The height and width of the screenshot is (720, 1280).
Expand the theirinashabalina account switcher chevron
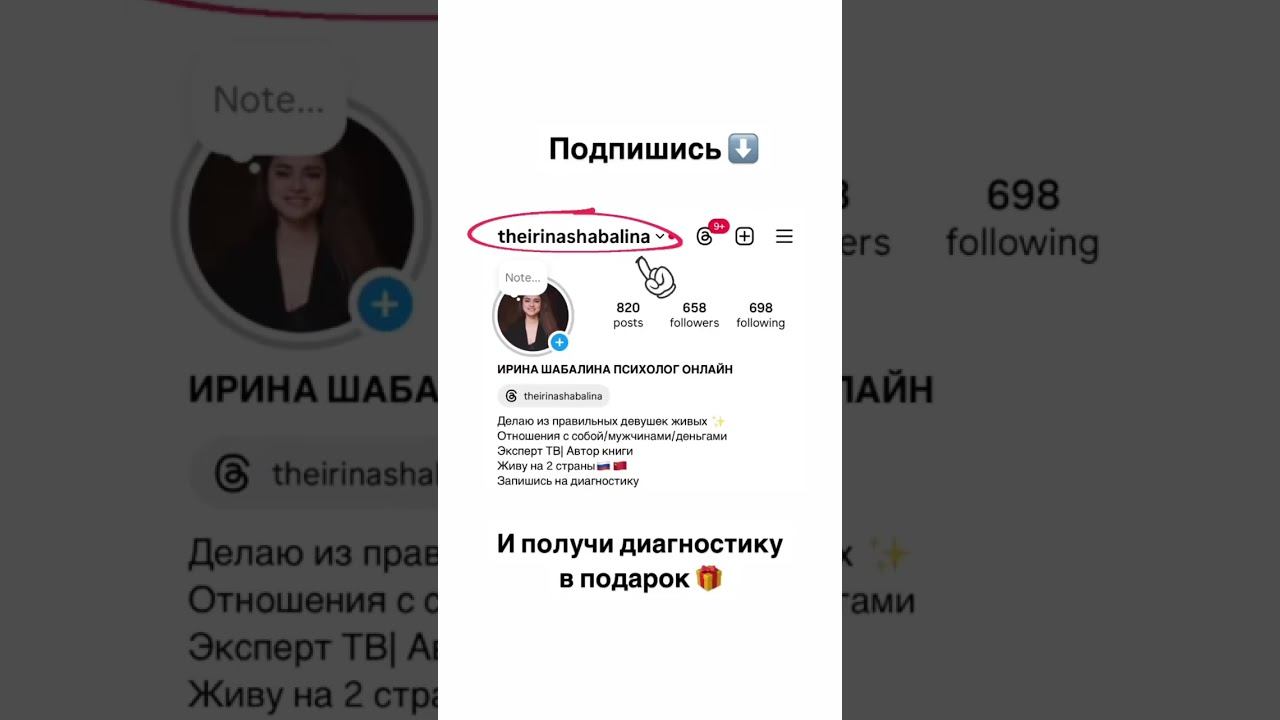click(x=660, y=237)
